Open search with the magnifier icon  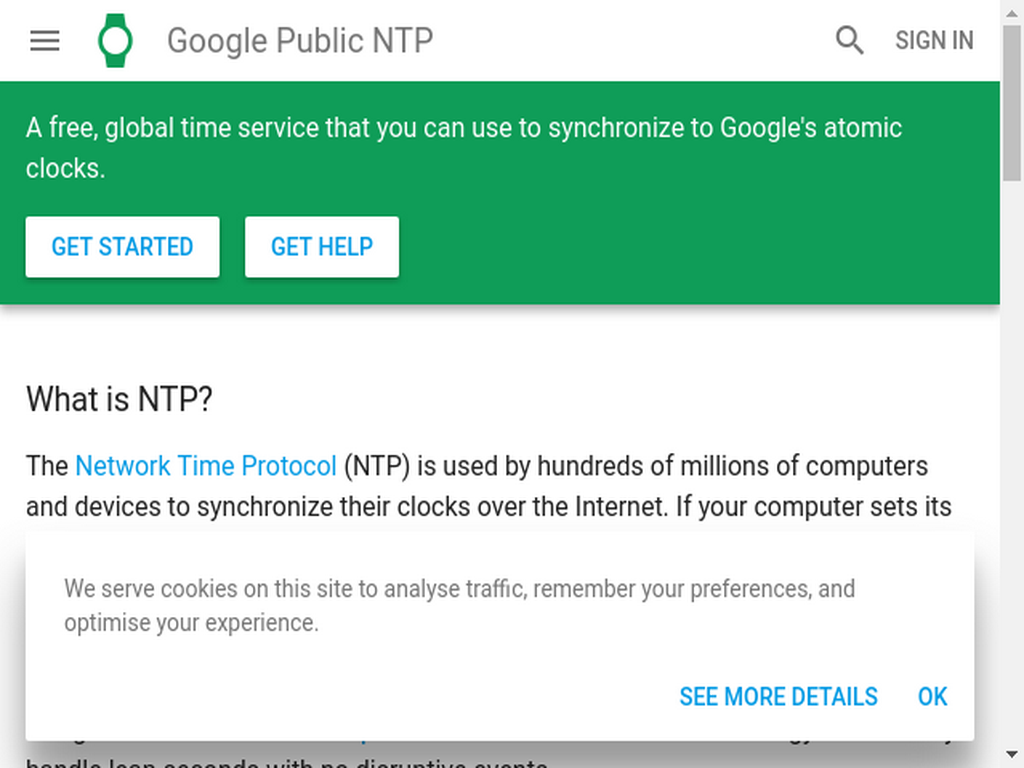pos(849,40)
